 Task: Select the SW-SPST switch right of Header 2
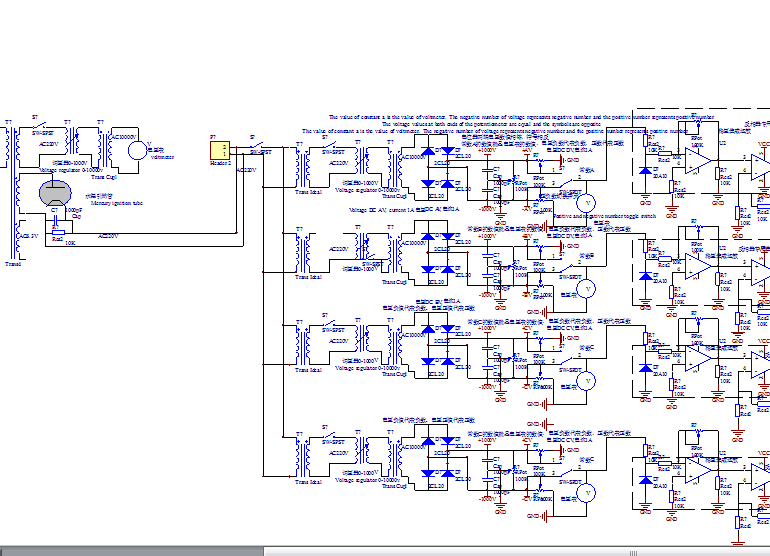click(x=257, y=150)
